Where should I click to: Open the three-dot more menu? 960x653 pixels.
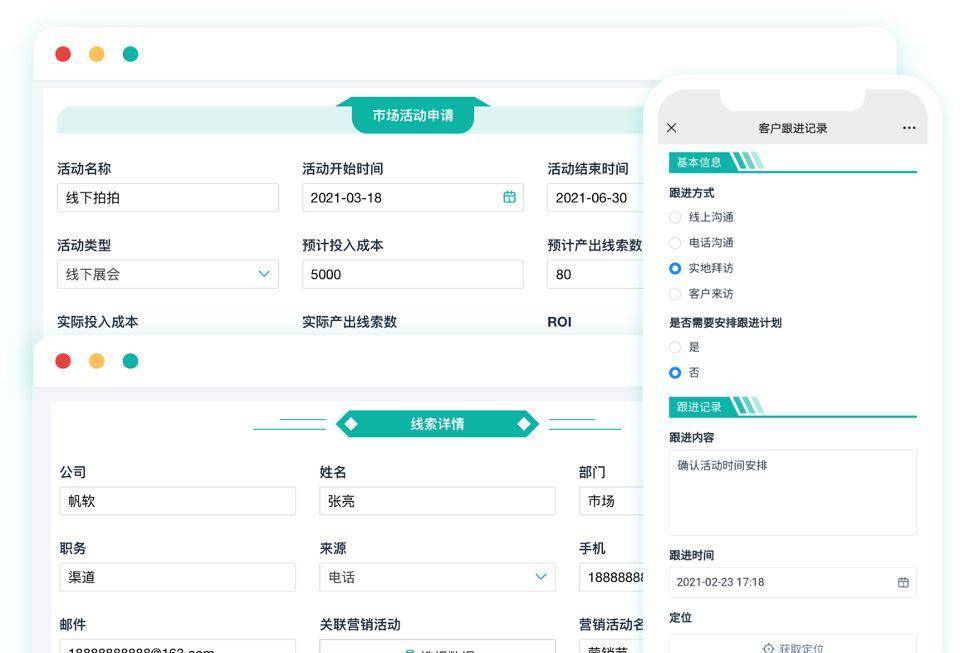coord(909,127)
